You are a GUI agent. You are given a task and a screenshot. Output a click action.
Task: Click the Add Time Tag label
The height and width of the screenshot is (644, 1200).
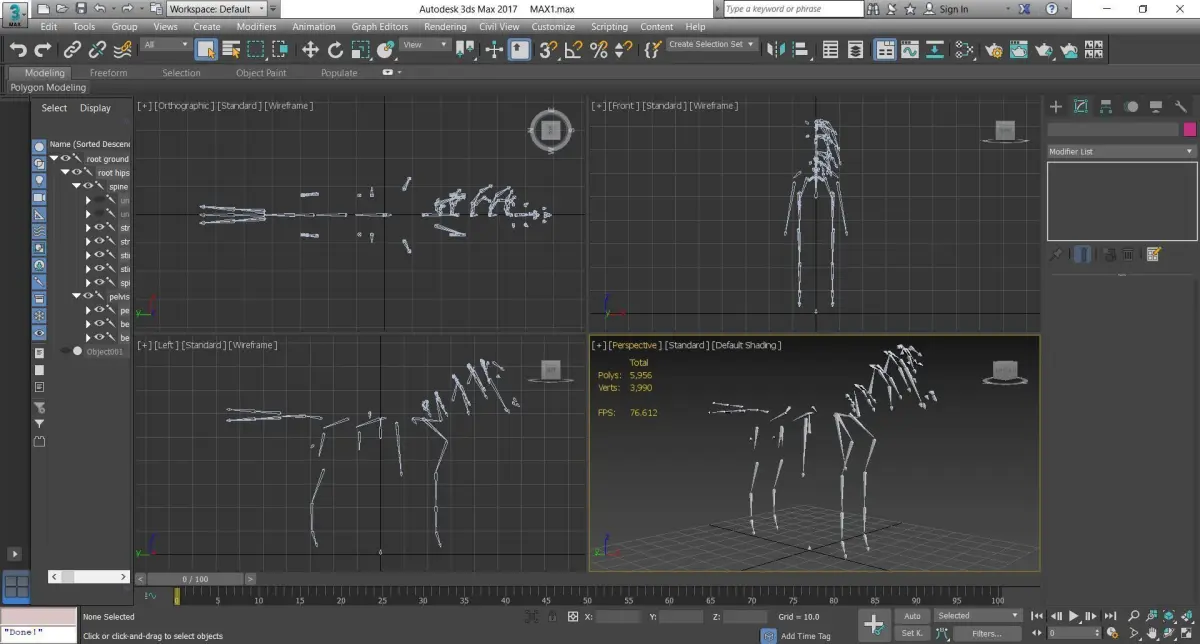click(x=805, y=636)
